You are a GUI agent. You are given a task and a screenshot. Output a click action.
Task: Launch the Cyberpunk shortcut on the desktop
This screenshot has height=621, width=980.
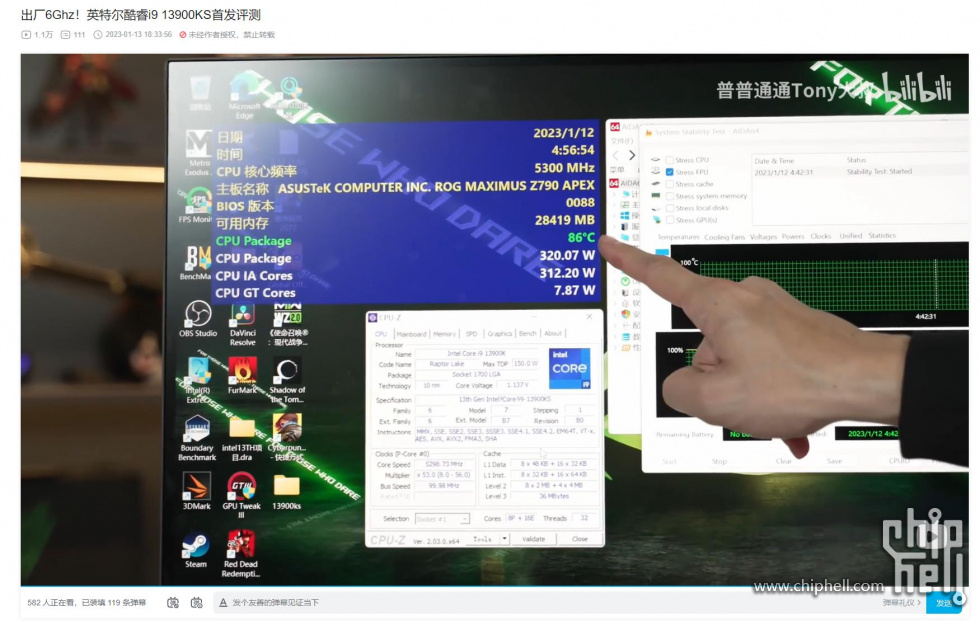[x=287, y=437]
